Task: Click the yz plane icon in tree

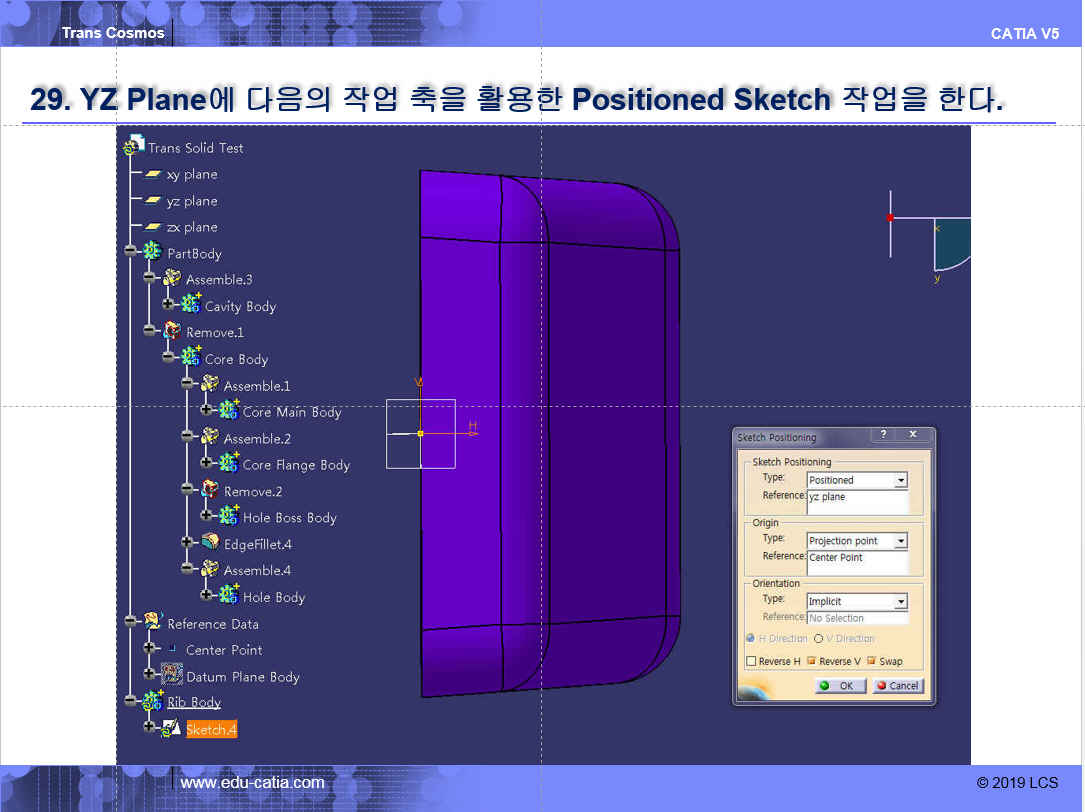Action: click(x=153, y=201)
